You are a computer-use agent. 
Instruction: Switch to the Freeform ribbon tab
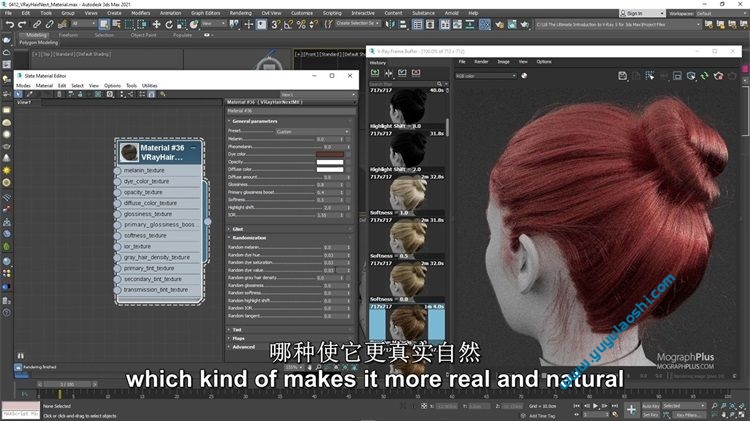[68, 35]
